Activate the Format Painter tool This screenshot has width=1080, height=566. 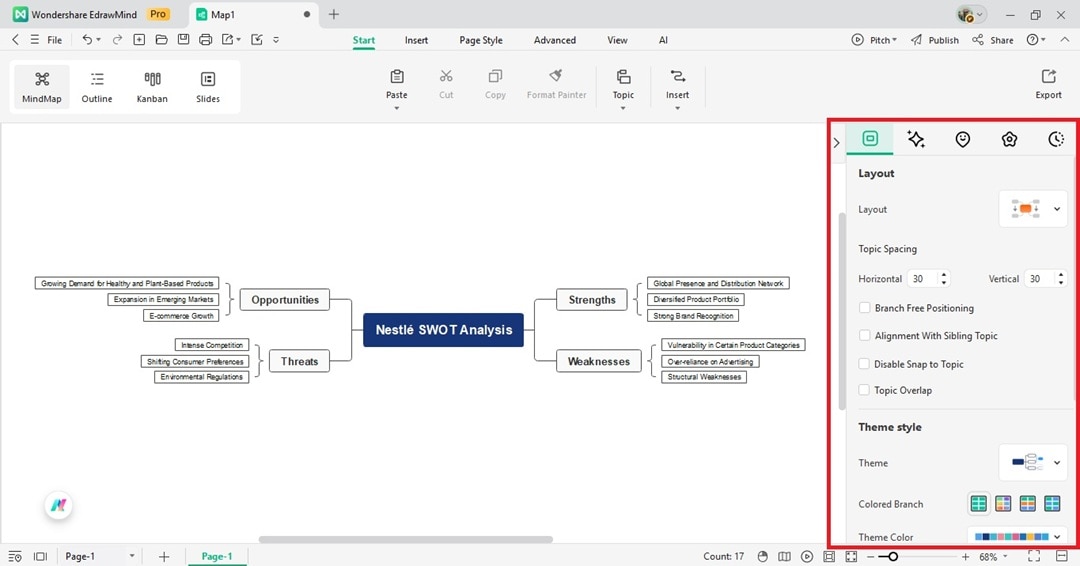[557, 84]
